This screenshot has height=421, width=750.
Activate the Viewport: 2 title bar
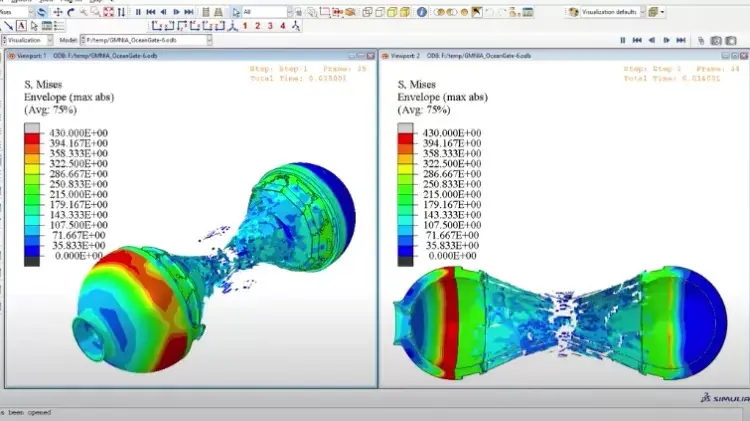(x=564, y=56)
